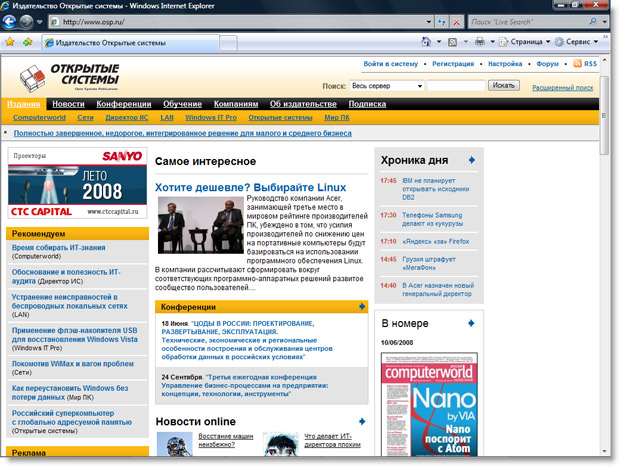Click the Конференции section arrow icon
Image resolution: width=620 pixels, height=467 pixels.
(x=362, y=306)
